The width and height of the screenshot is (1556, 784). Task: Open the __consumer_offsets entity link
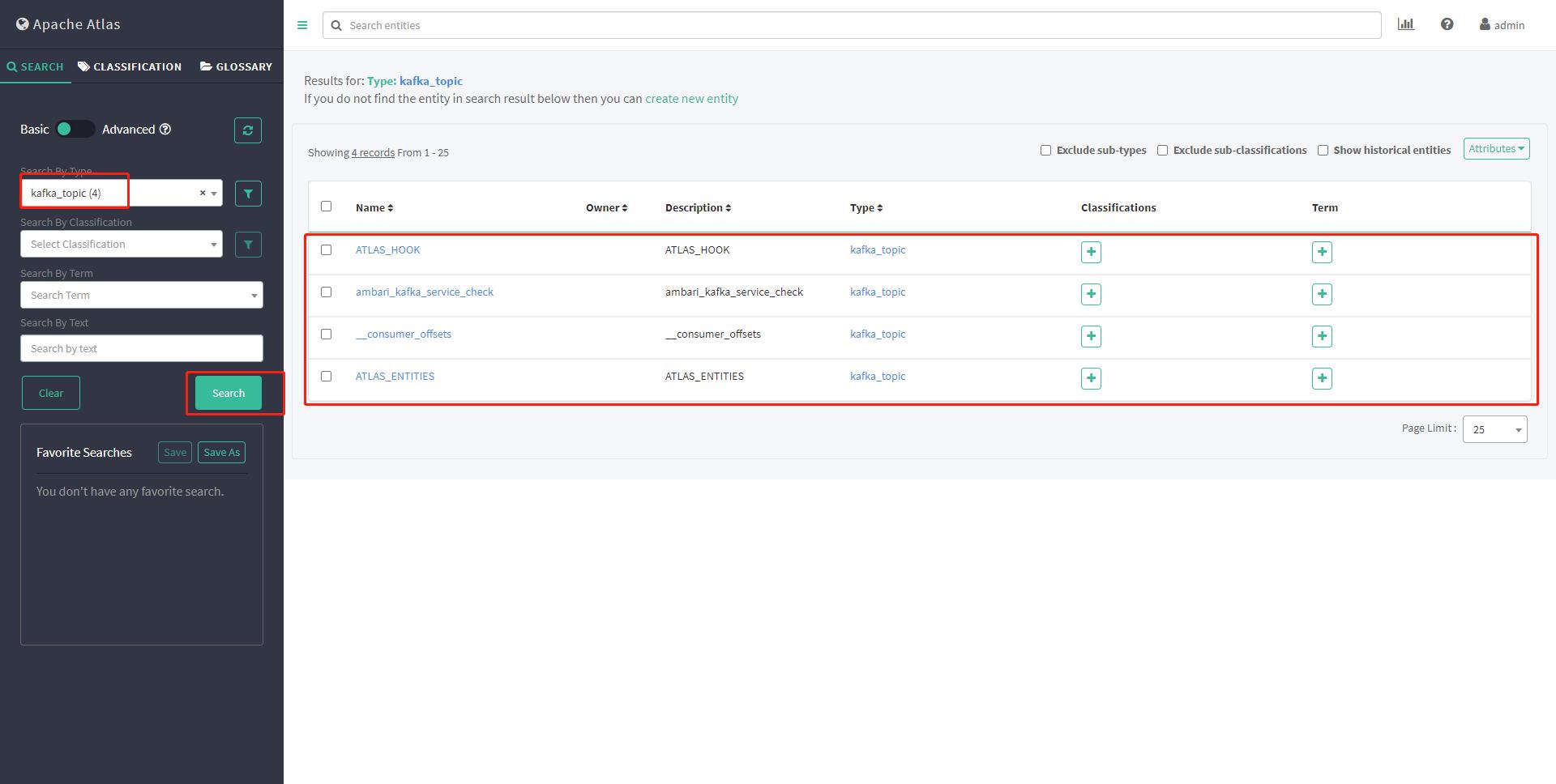click(404, 334)
